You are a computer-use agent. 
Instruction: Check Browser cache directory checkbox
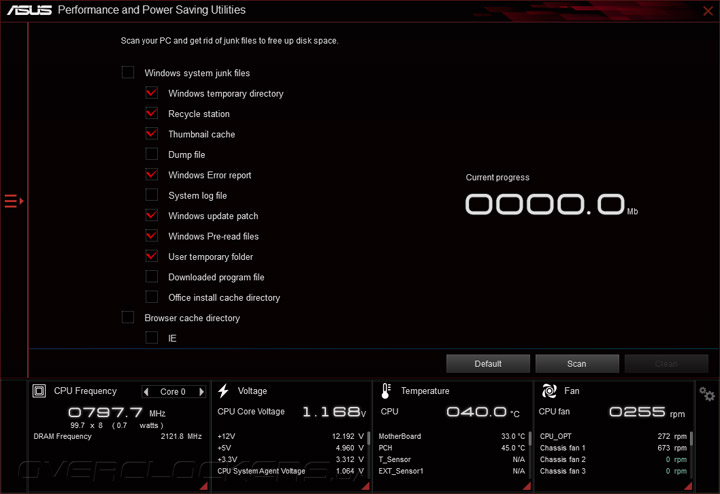pos(128,317)
